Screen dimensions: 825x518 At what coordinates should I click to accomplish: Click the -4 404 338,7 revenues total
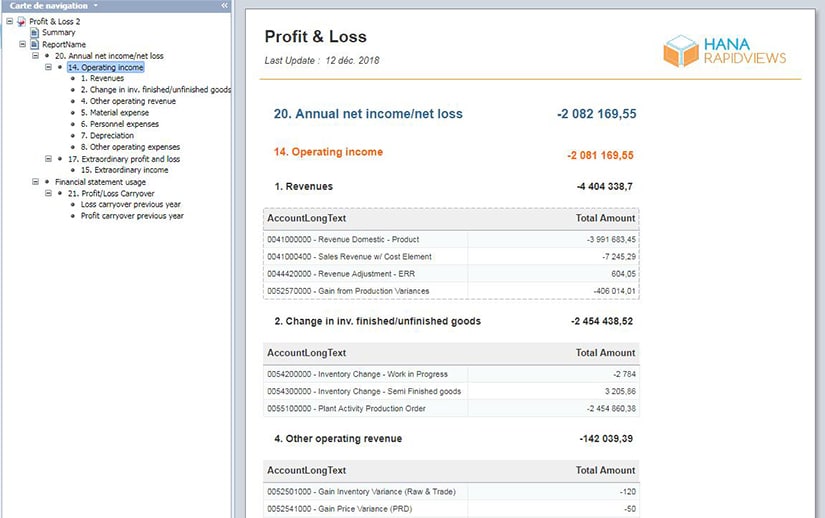(605, 187)
